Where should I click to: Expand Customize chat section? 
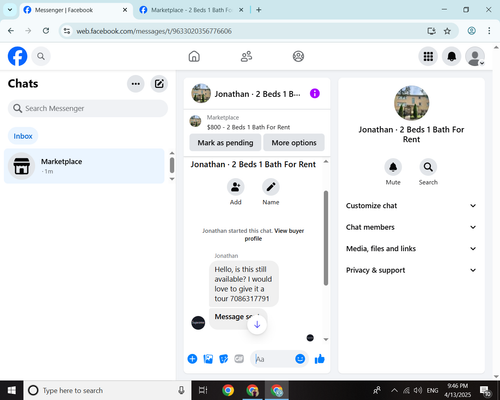point(411,206)
